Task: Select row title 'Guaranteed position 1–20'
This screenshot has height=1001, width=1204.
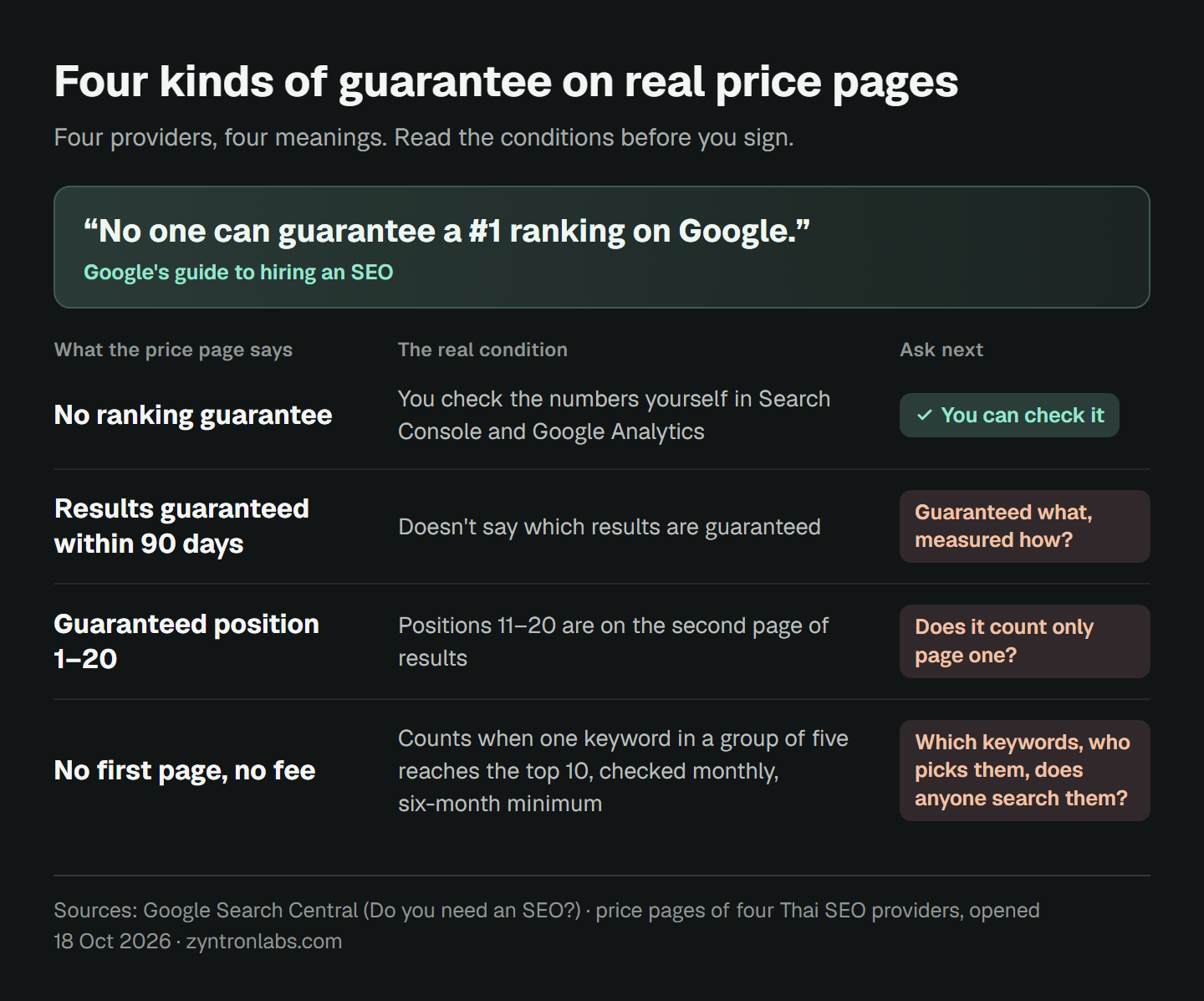Action: 186,641
